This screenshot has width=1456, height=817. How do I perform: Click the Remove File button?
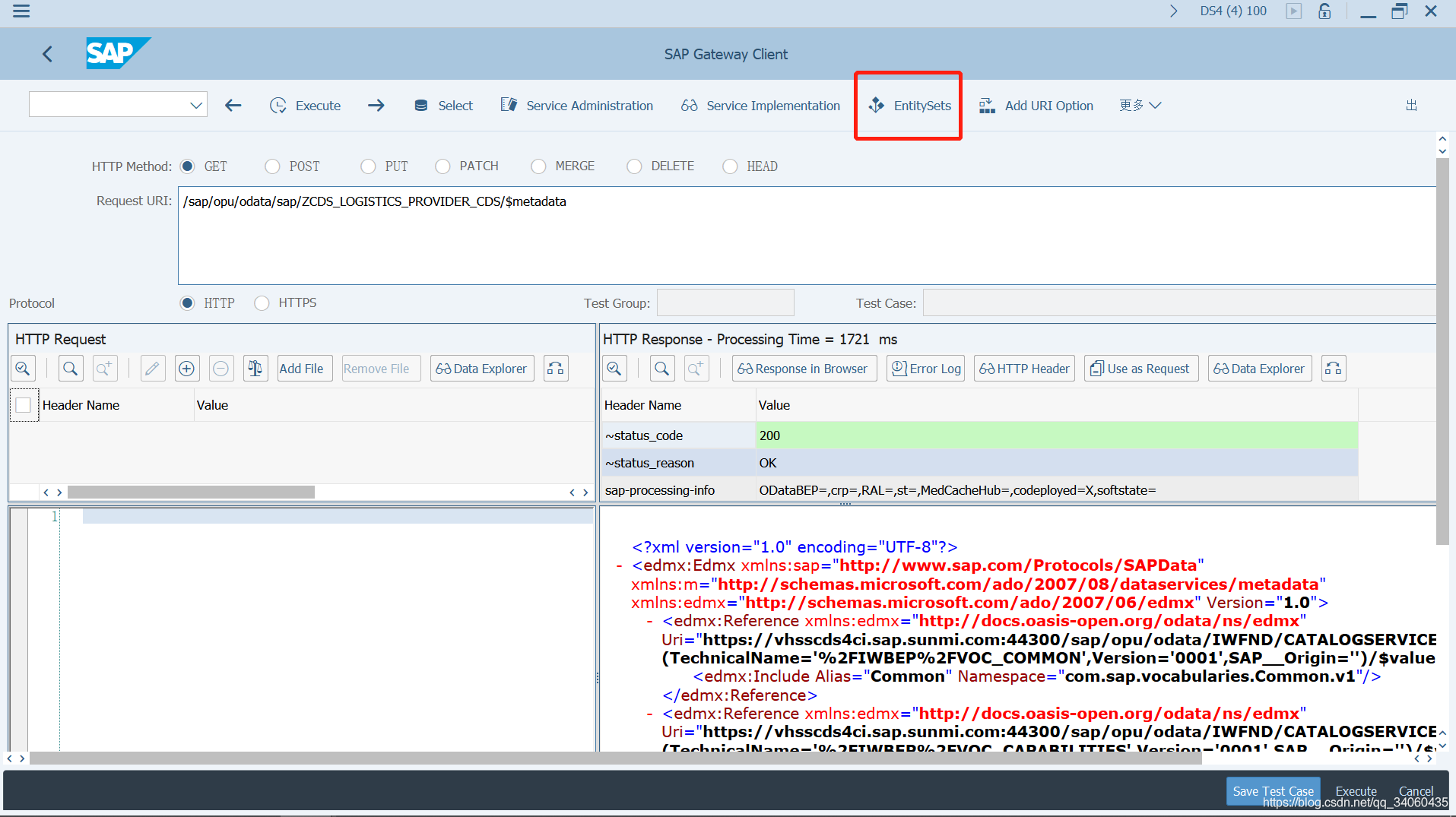click(x=380, y=369)
